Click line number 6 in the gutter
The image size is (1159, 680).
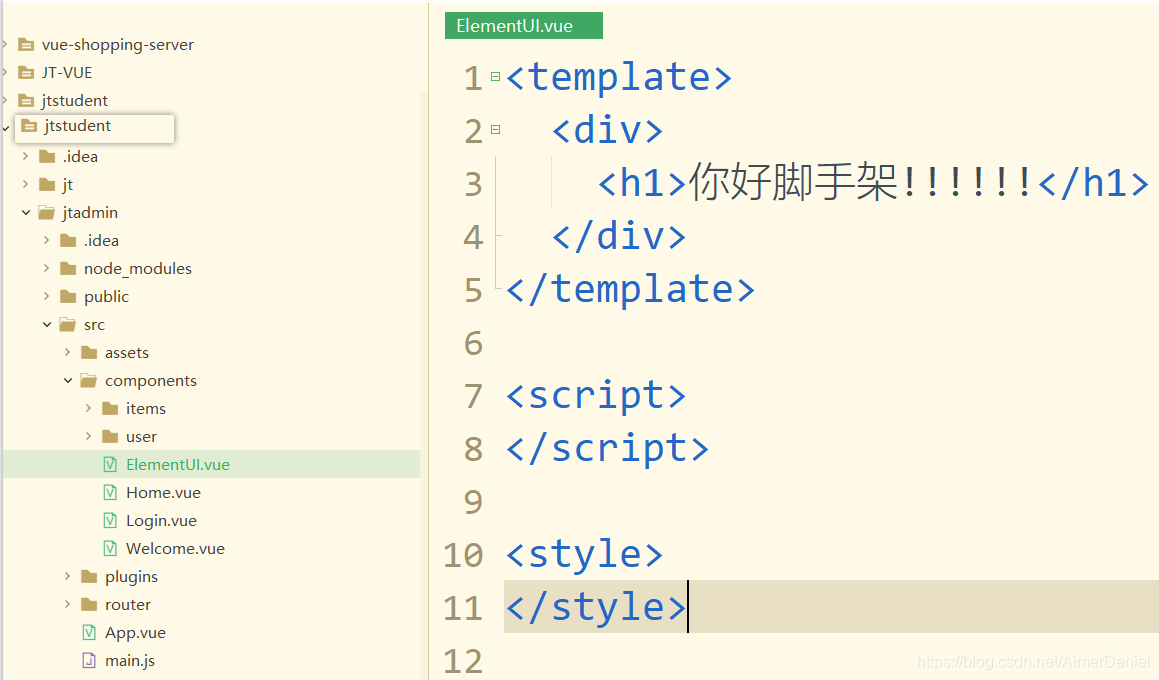[x=473, y=344]
